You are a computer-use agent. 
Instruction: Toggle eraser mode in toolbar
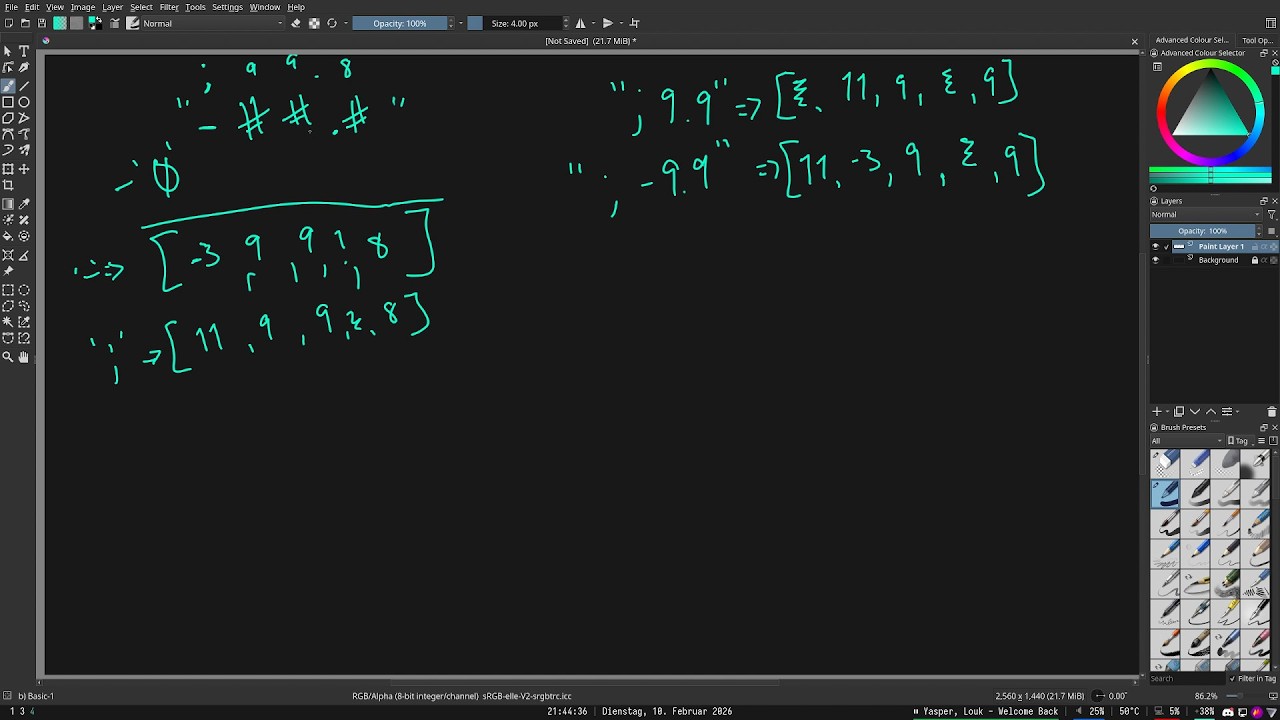click(x=296, y=23)
